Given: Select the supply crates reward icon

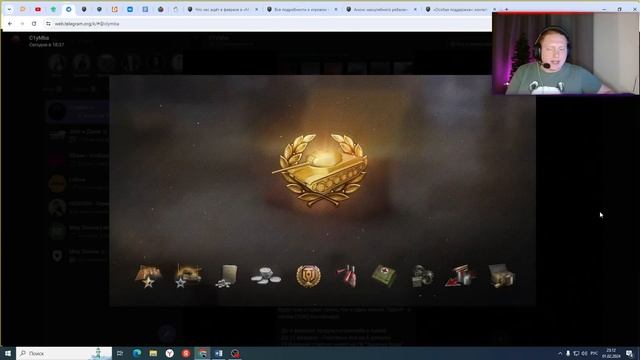Looking at the screenshot, I should point(501,276).
